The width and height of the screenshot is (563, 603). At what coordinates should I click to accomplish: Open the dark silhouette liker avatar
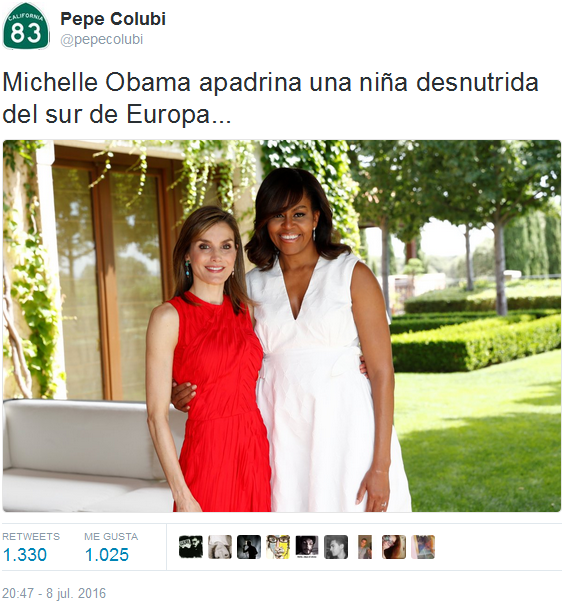tap(249, 547)
